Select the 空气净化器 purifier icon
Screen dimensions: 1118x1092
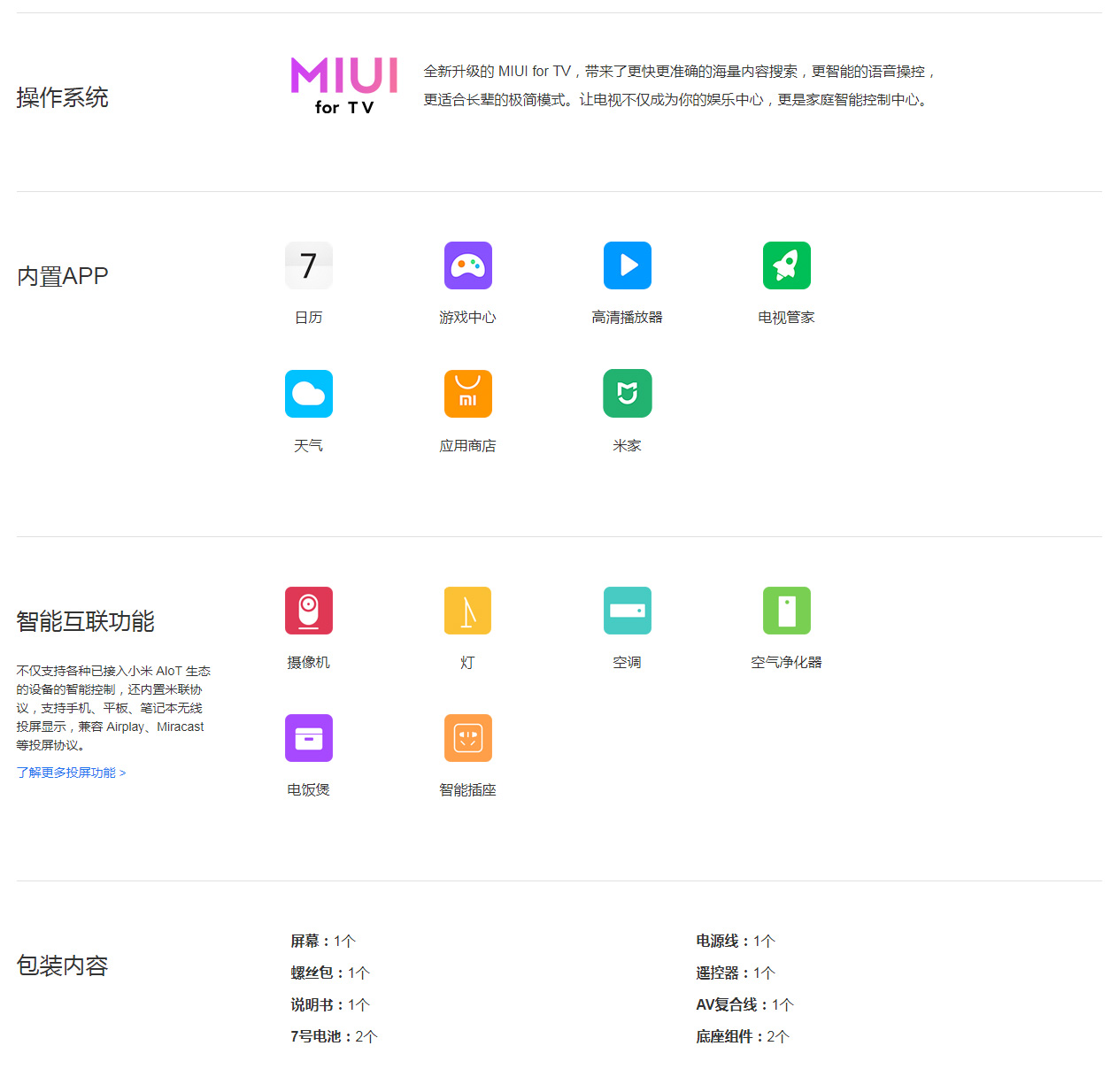[x=787, y=611]
